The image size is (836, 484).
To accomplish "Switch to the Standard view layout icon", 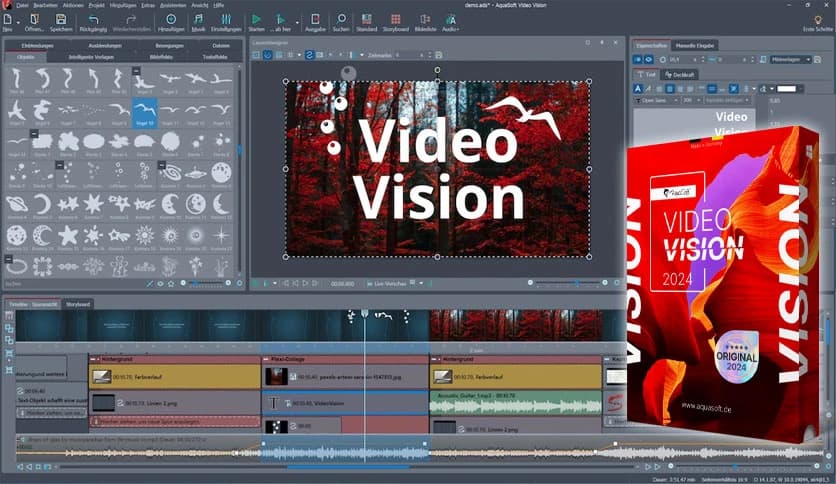I will click(366, 19).
